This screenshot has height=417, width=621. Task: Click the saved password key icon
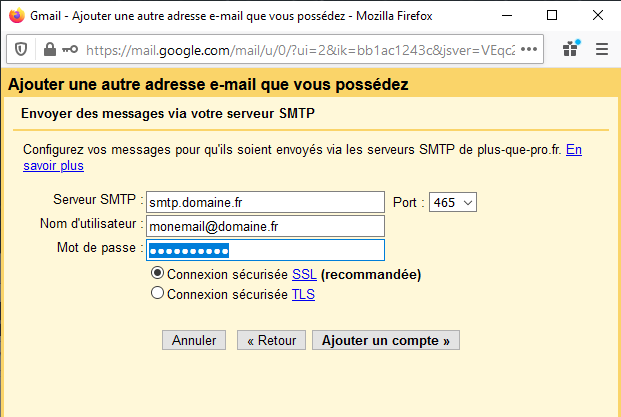(70, 50)
